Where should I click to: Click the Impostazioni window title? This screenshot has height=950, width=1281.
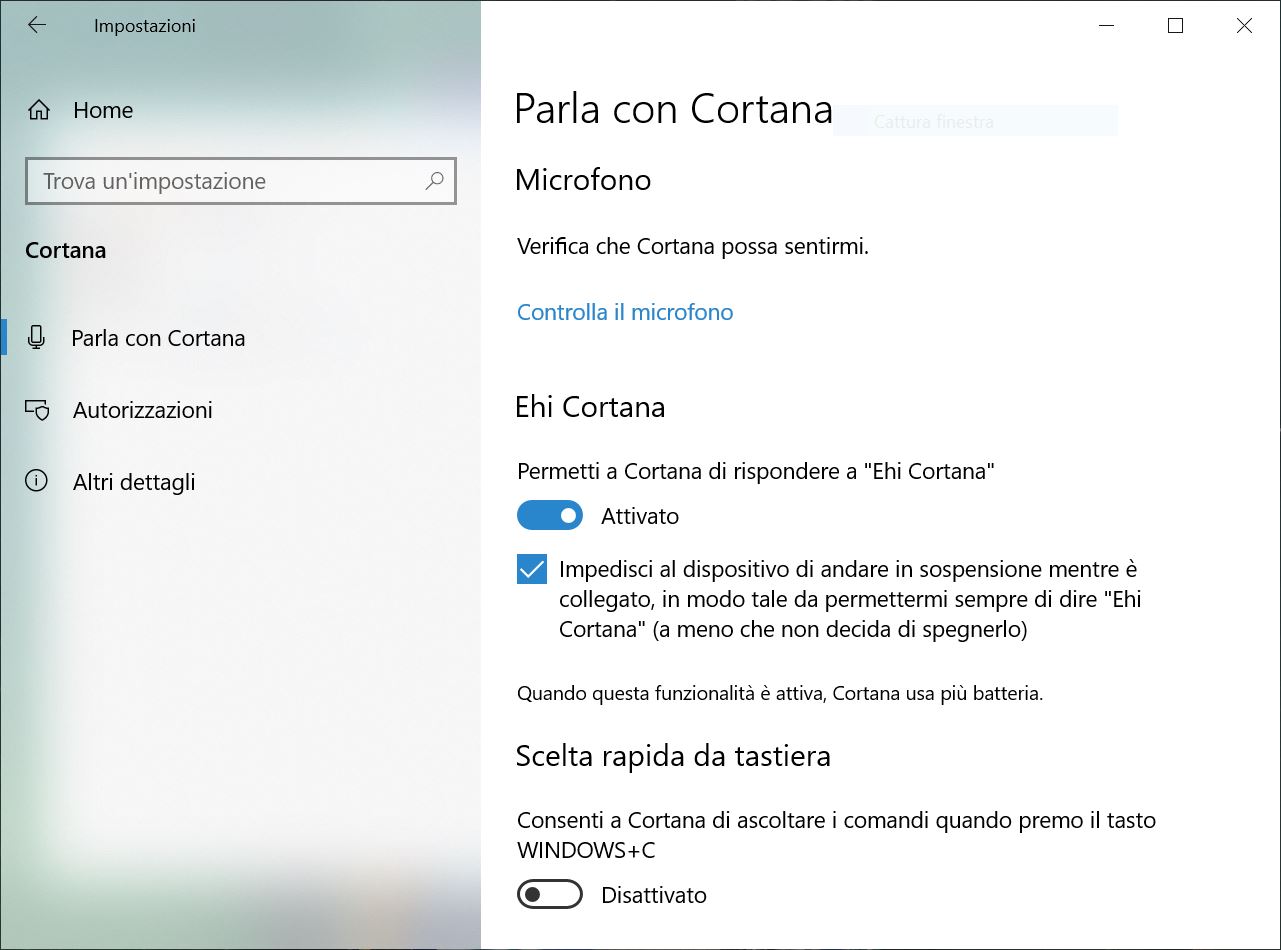pyautogui.click(x=145, y=26)
